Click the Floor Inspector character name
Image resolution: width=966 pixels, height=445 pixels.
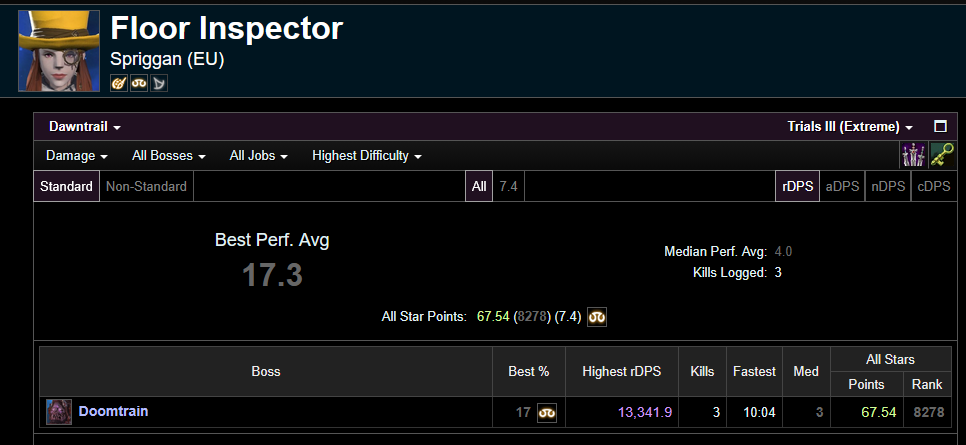226,28
